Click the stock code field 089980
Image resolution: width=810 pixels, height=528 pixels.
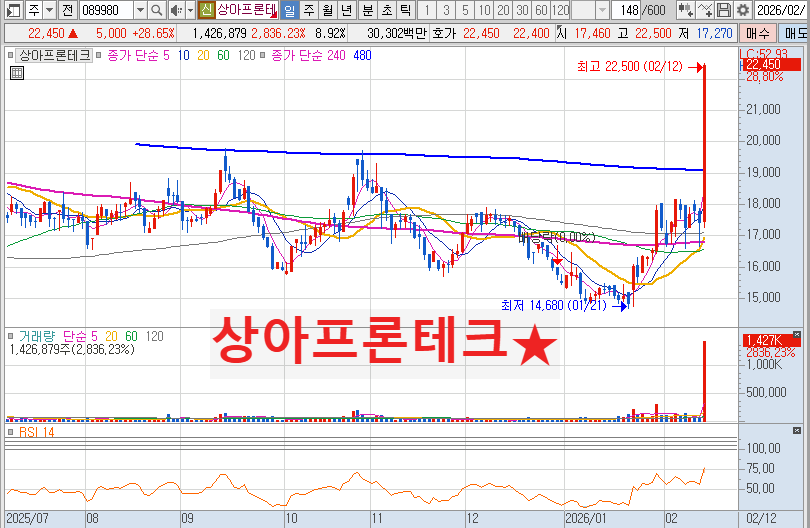pos(106,10)
